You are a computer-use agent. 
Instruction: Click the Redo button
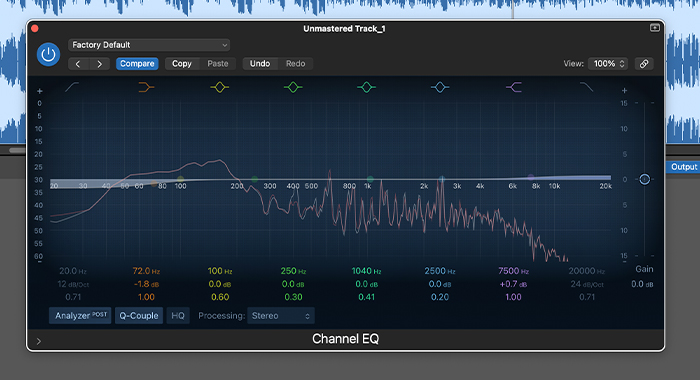296,64
